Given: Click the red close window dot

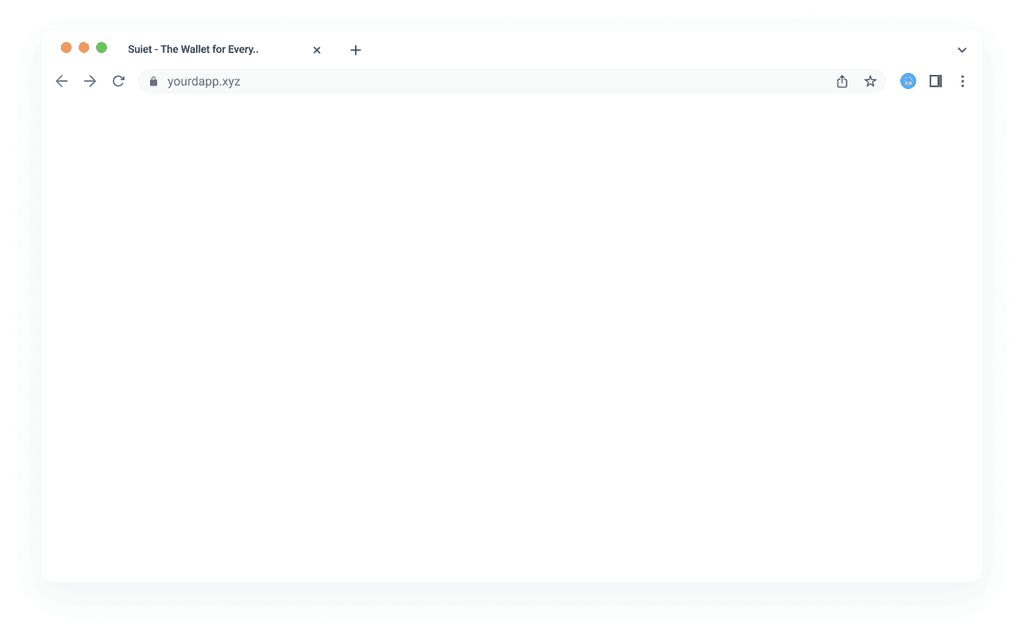Looking at the screenshot, I should pyautogui.click(x=66, y=48).
